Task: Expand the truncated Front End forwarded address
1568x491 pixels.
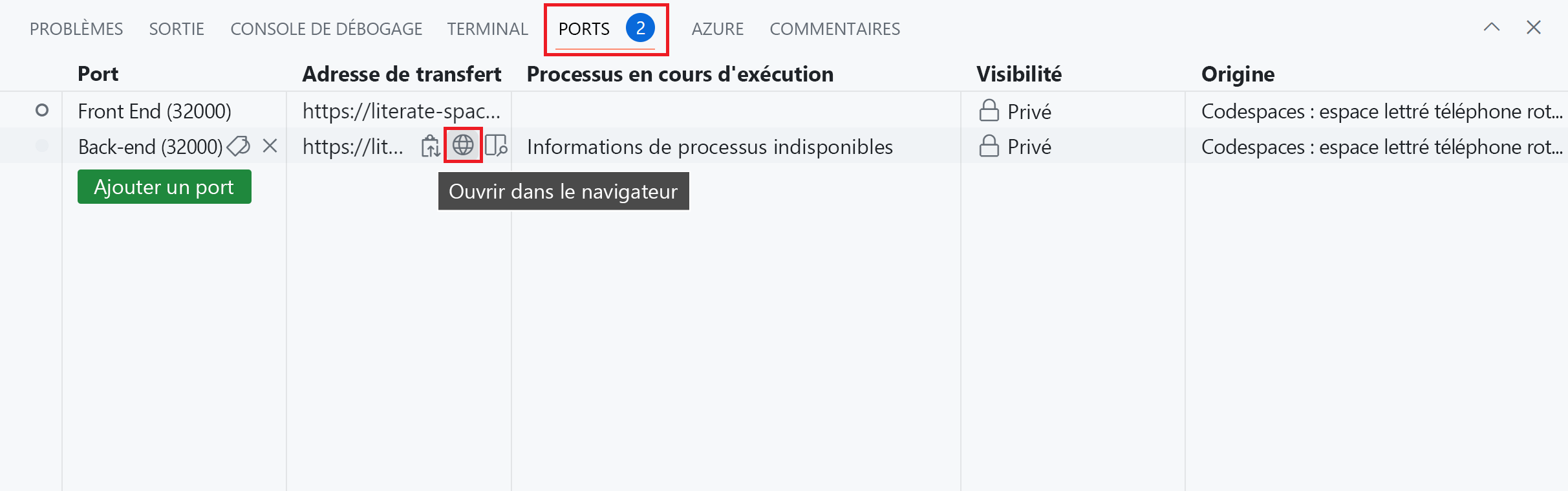Action: pos(401,111)
